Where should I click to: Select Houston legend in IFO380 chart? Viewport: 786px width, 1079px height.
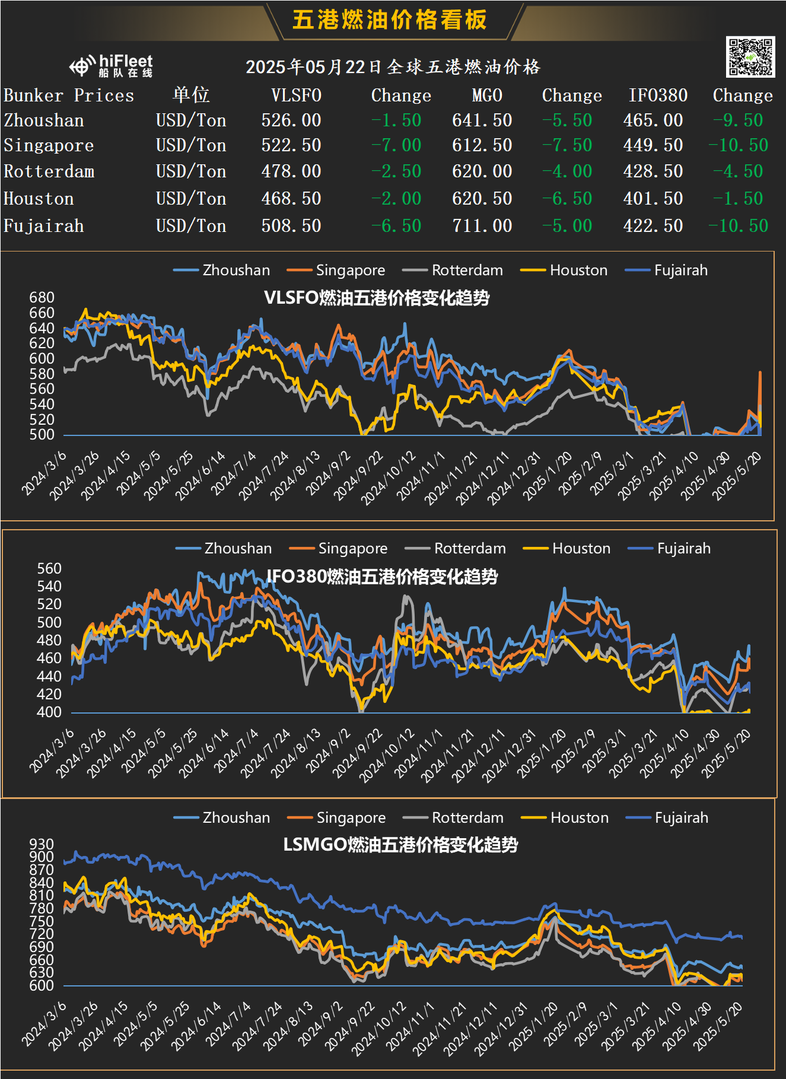point(566,548)
